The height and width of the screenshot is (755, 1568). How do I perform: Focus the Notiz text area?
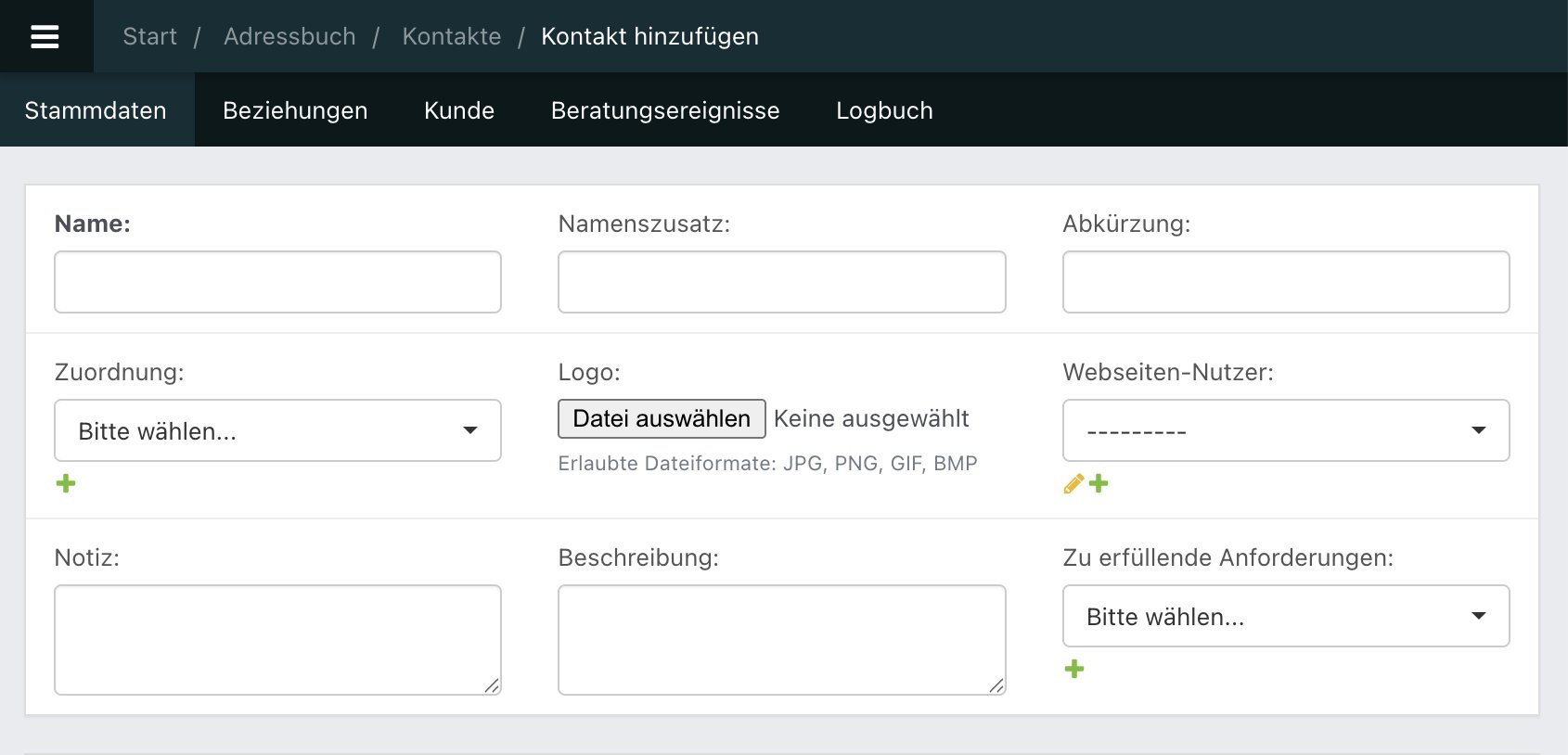pos(277,640)
